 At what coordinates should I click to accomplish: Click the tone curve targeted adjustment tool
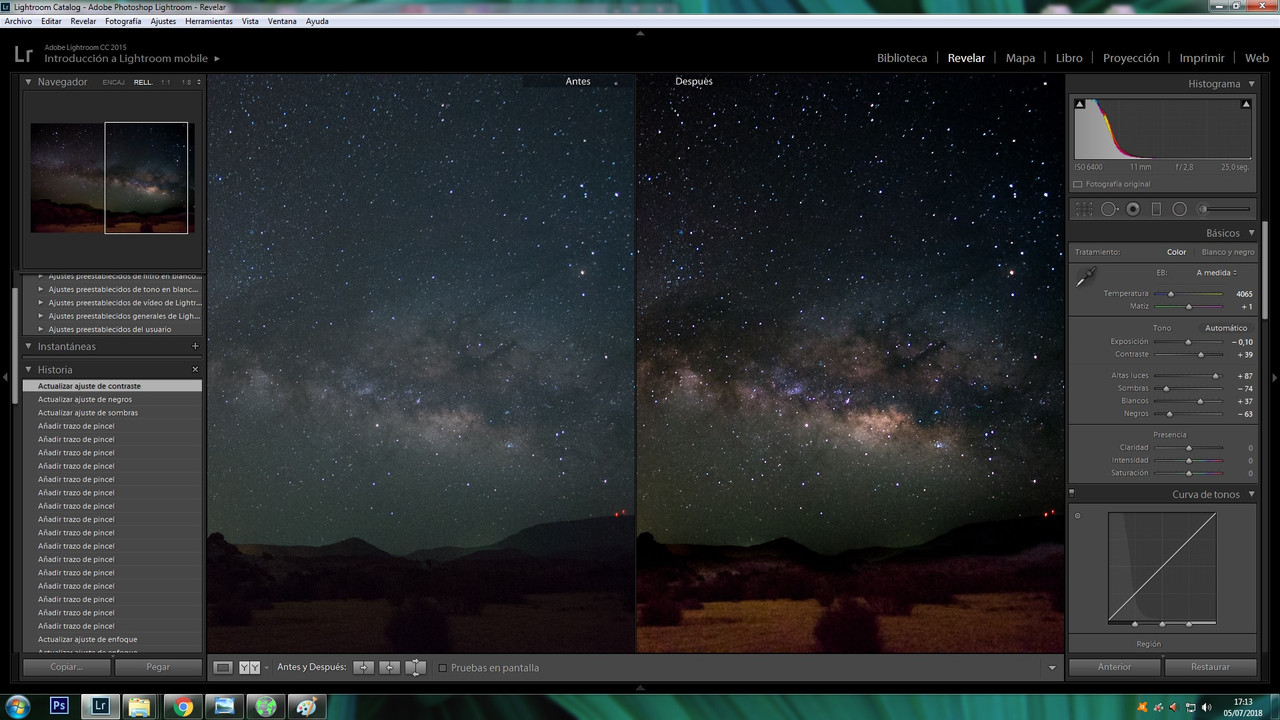1077,516
